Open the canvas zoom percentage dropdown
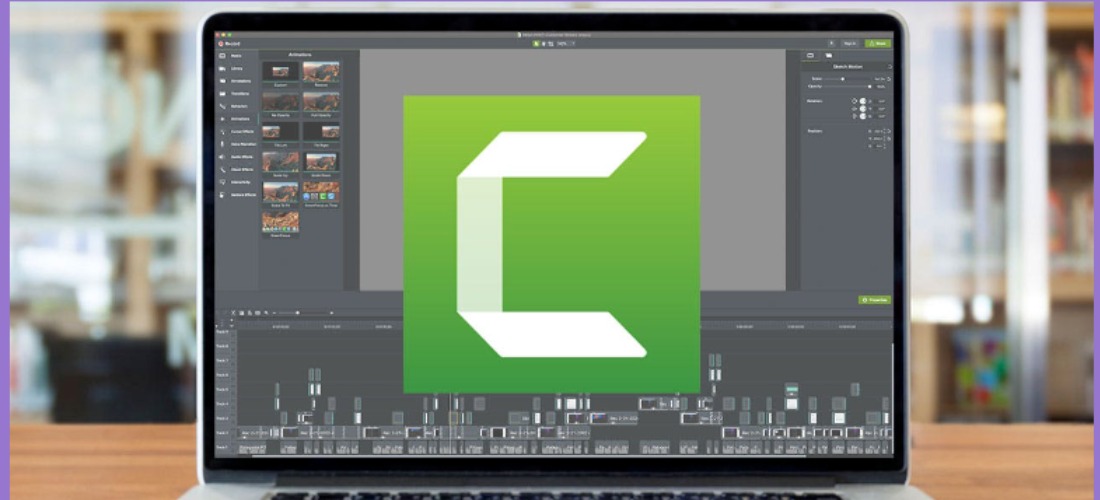This screenshot has height=500, width=1100. 565,43
